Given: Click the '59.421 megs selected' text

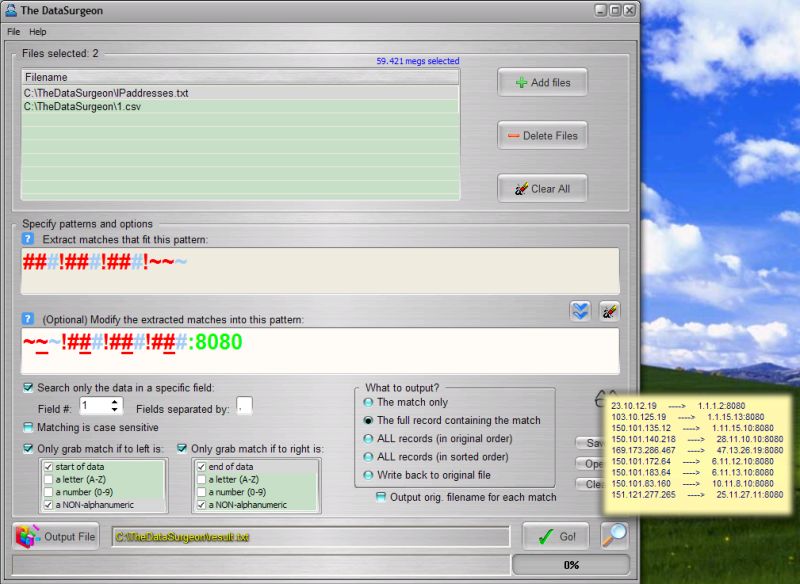Looking at the screenshot, I should tap(418, 61).
